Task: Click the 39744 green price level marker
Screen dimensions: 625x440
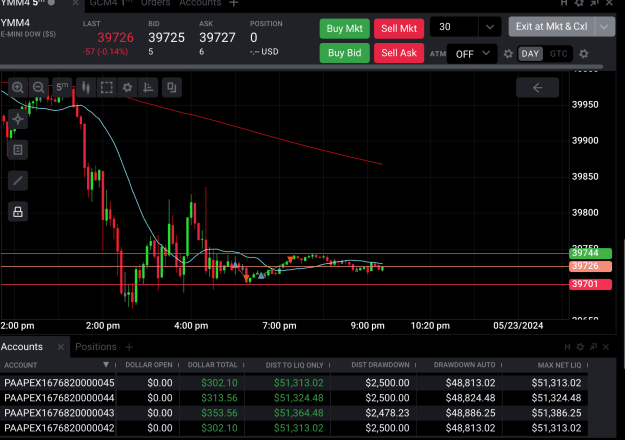Action: [590, 253]
